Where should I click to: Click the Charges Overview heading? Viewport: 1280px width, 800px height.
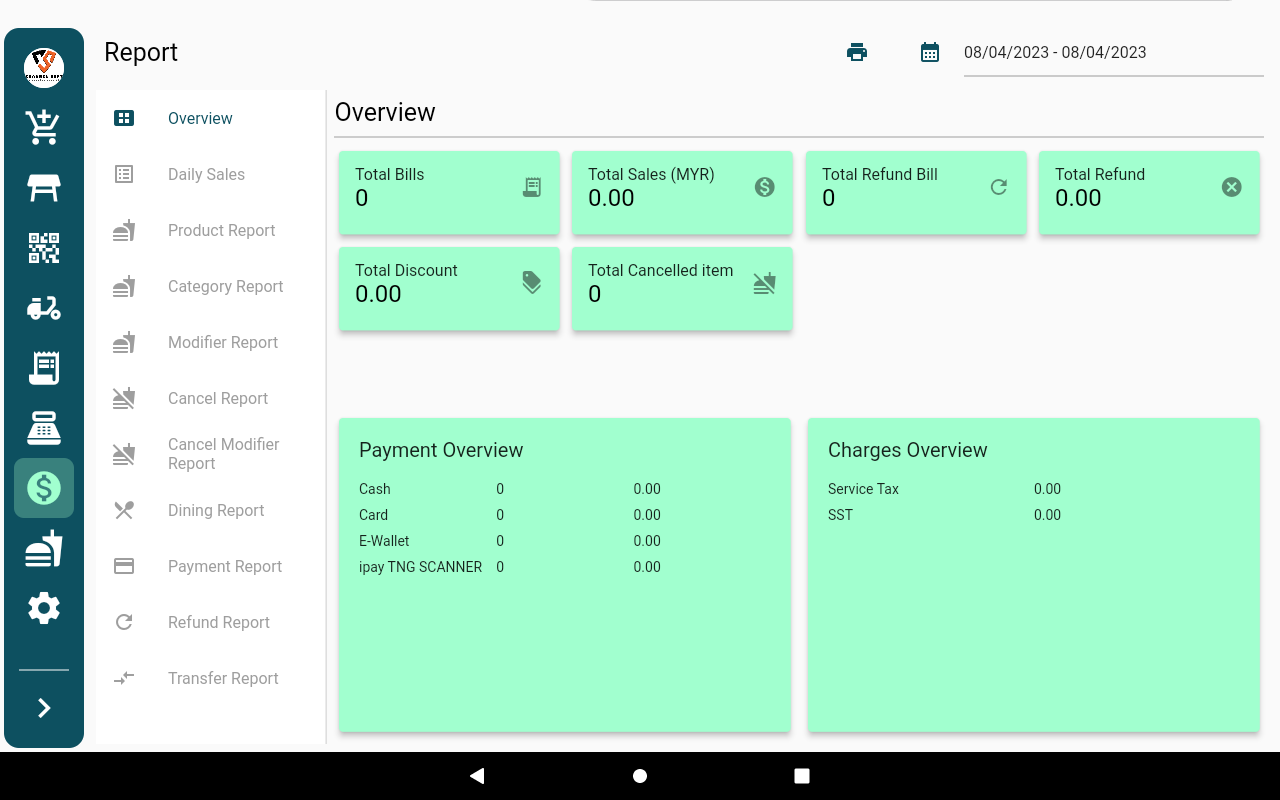tap(908, 450)
